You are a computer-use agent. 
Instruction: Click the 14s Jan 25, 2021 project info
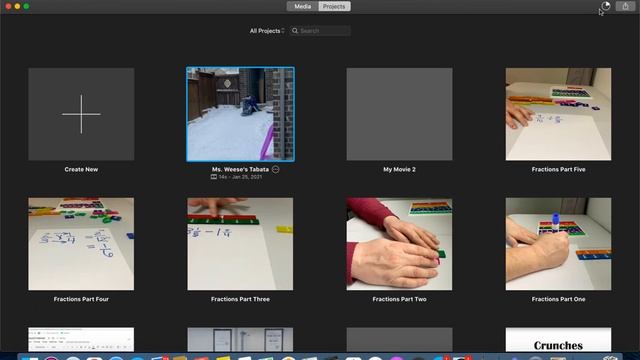tap(240, 177)
